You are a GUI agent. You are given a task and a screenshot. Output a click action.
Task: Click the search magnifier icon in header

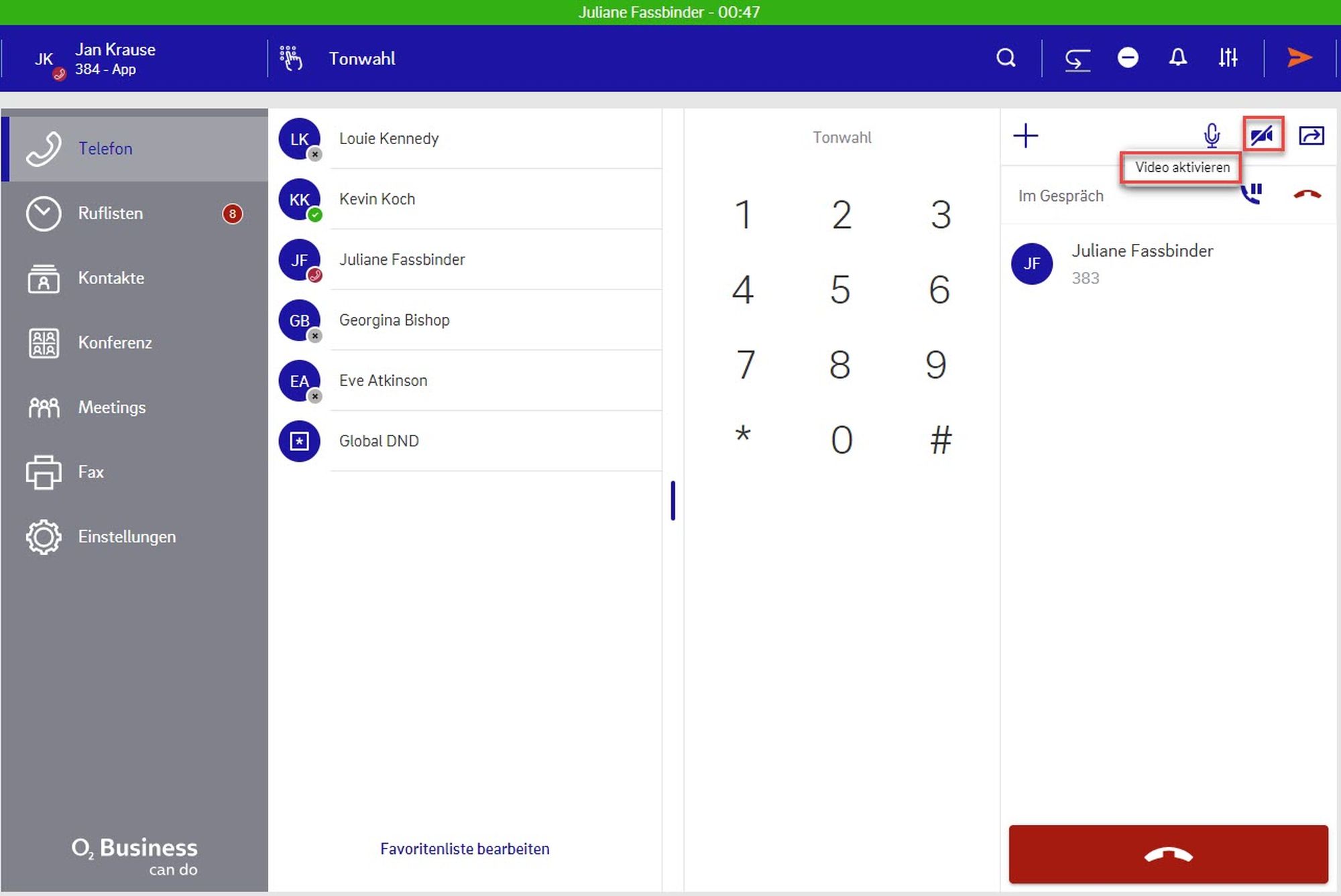pos(1006,58)
